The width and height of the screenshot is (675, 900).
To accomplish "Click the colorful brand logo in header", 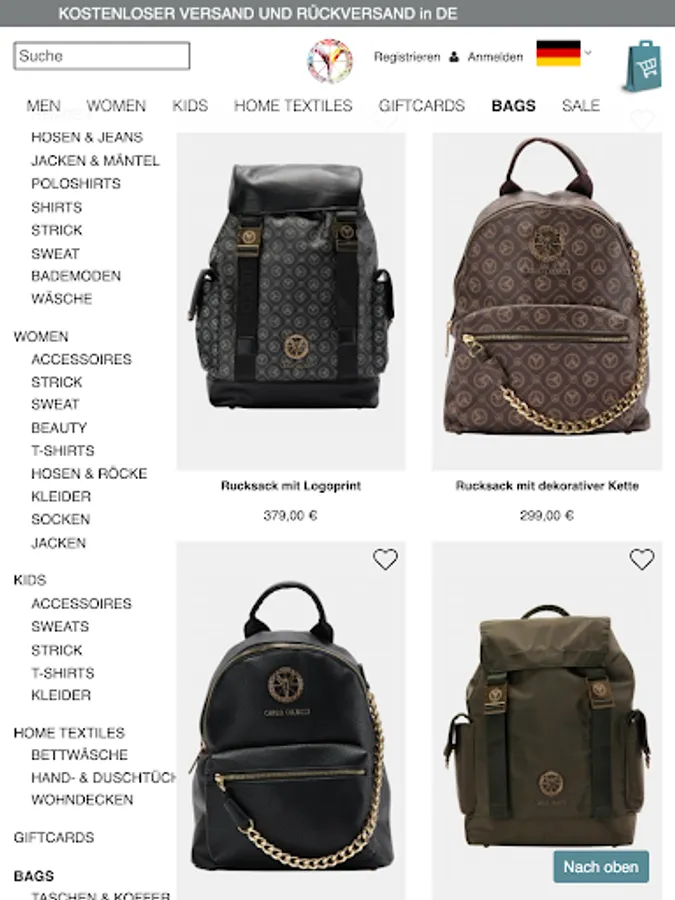I will 330,61.
